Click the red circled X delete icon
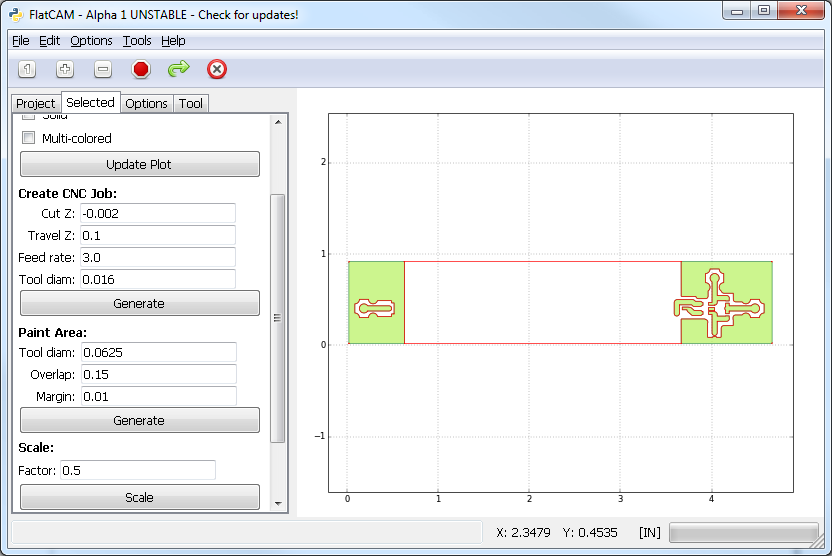 (x=217, y=69)
